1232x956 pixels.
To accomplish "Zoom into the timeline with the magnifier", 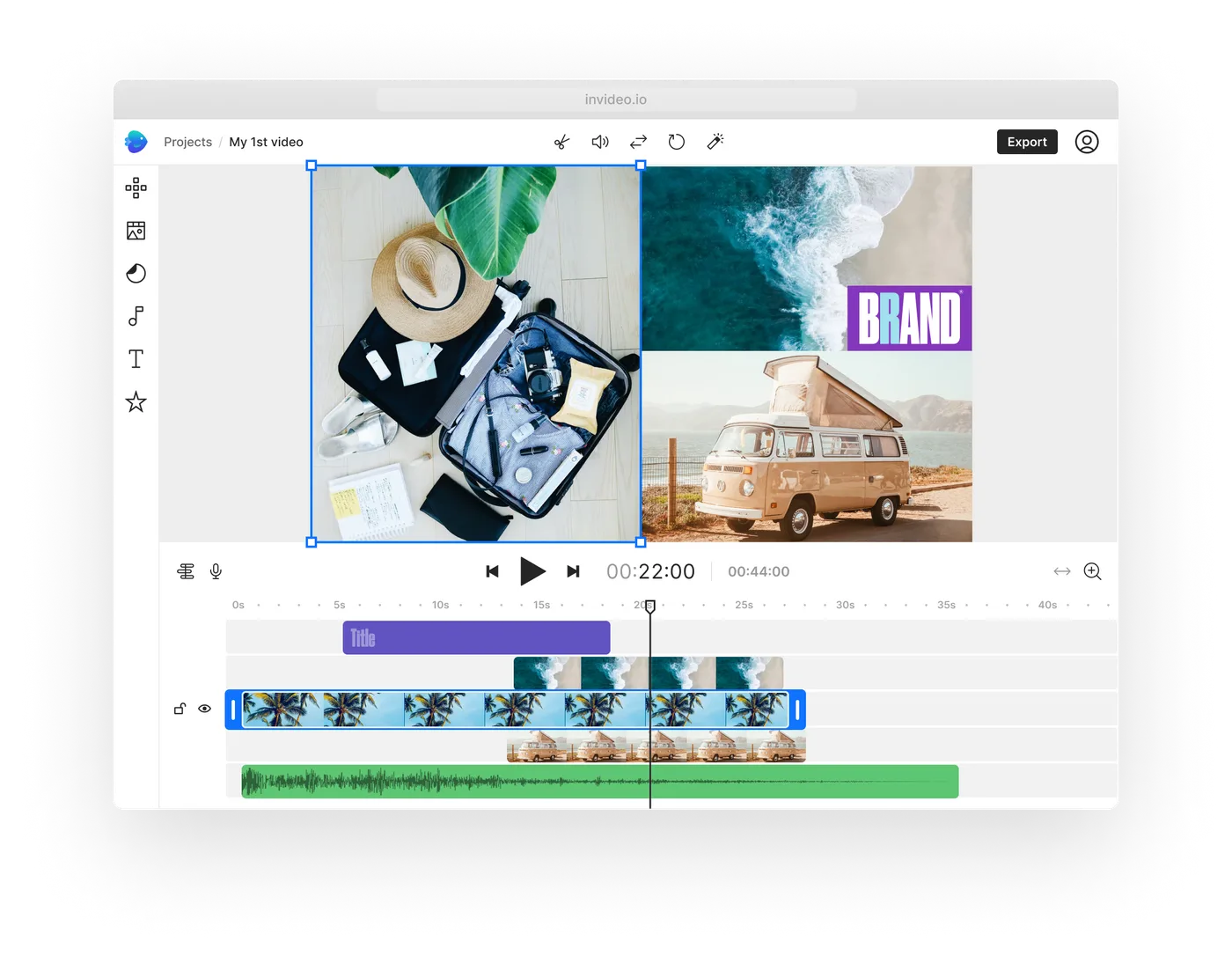I will pos(1093,571).
